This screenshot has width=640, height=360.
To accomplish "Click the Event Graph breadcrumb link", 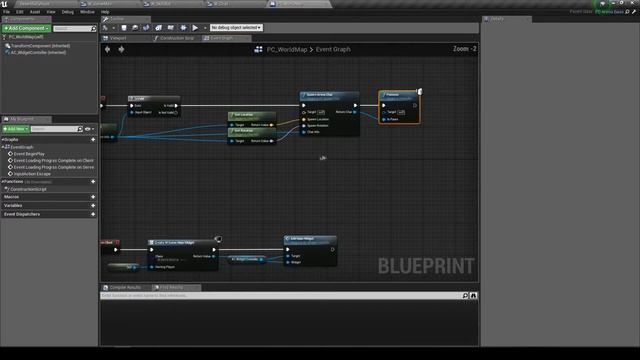I will pyautogui.click(x=333, y=49).
